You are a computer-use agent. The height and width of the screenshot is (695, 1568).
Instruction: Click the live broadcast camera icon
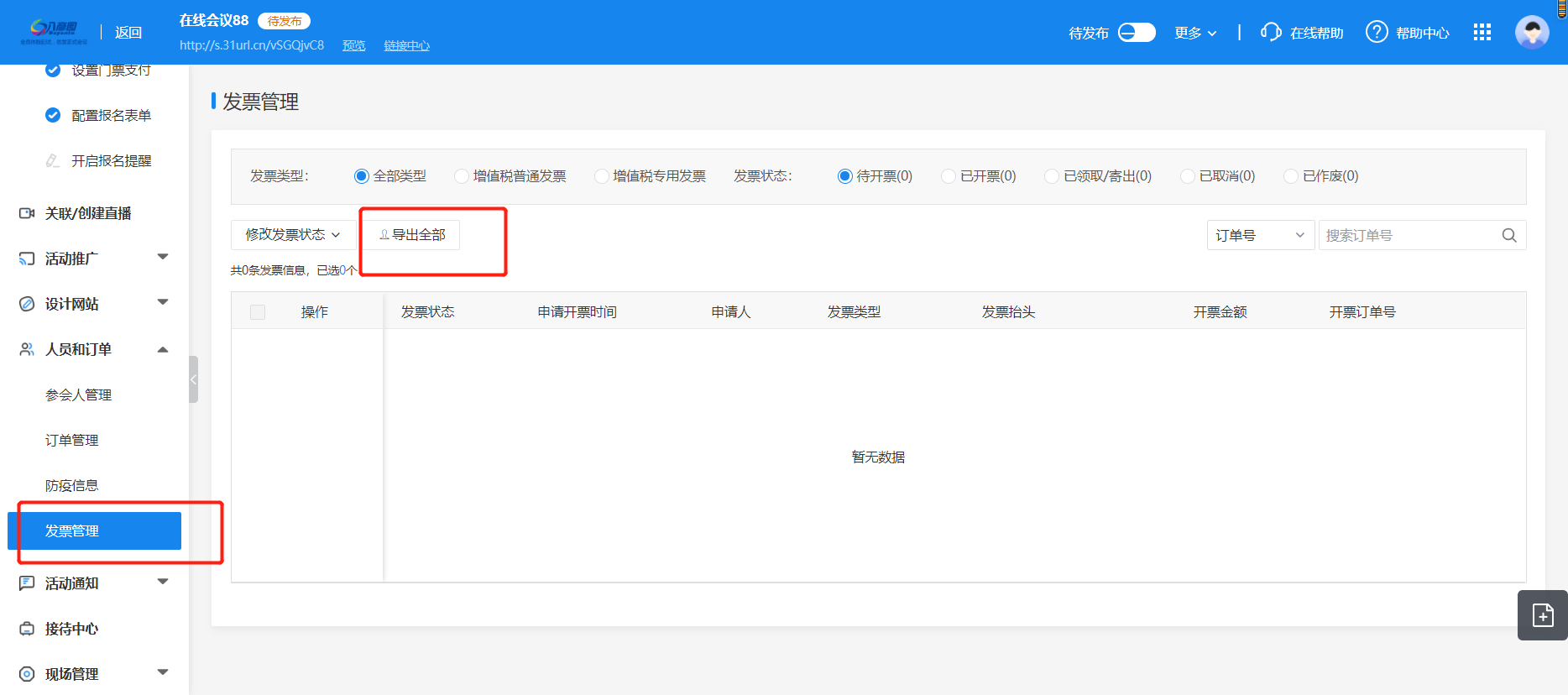click(27, 213)
